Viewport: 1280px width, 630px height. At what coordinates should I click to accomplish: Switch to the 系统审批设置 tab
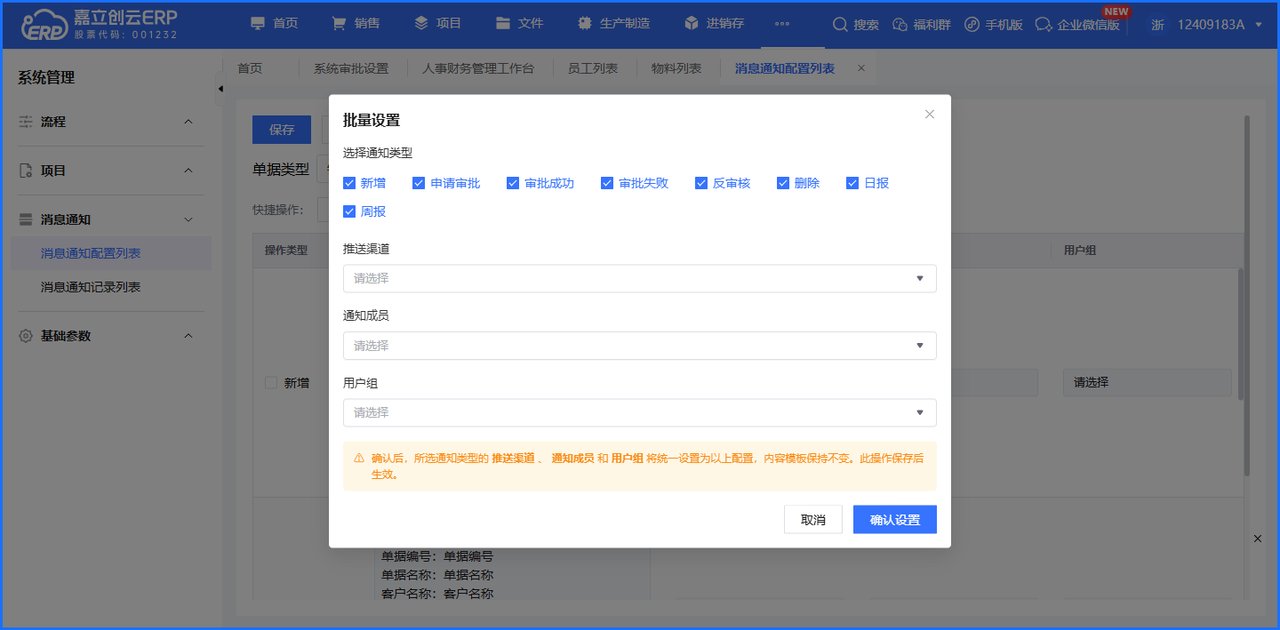click(x=350, y=68)
